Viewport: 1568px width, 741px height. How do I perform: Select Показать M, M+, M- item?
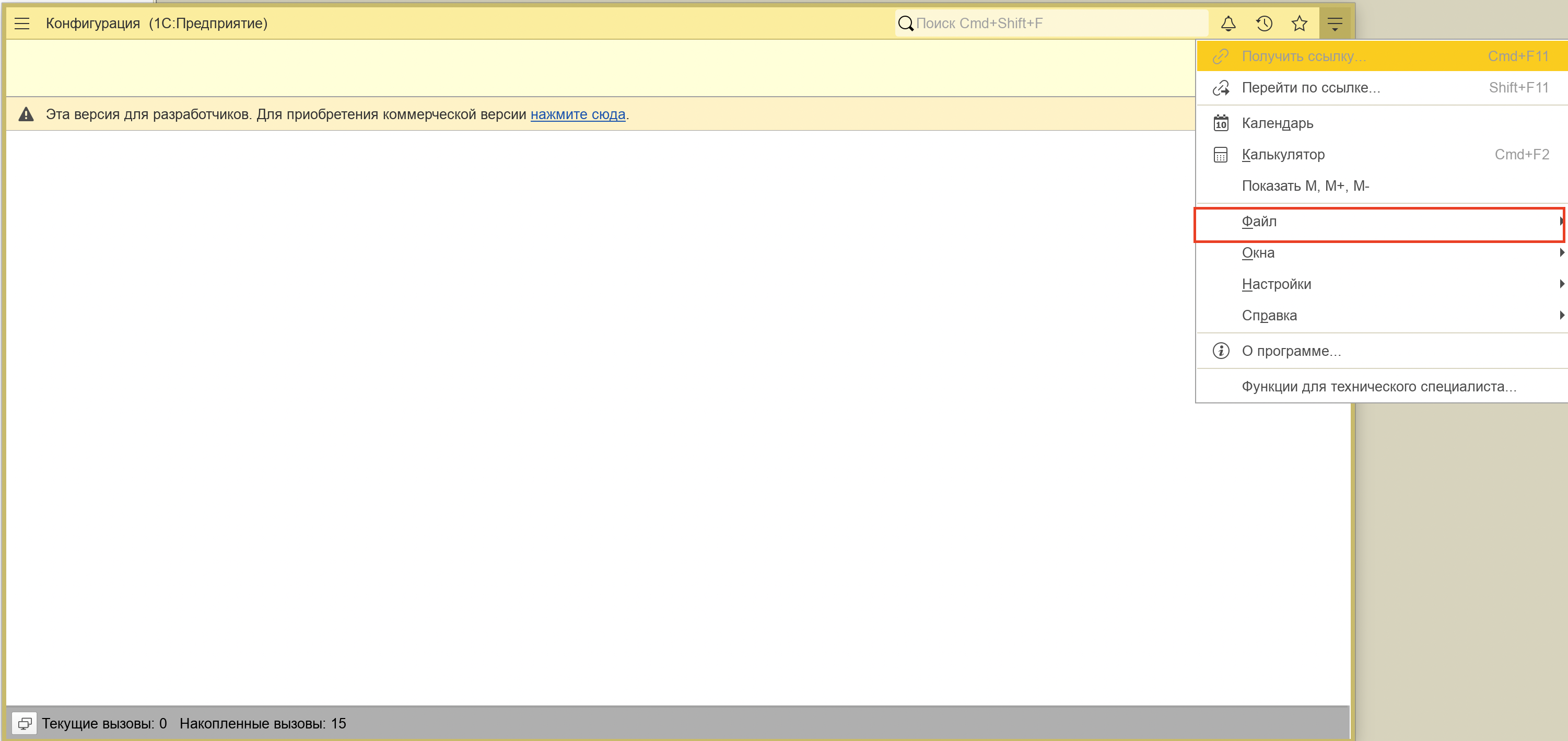tap(1382, 186)
